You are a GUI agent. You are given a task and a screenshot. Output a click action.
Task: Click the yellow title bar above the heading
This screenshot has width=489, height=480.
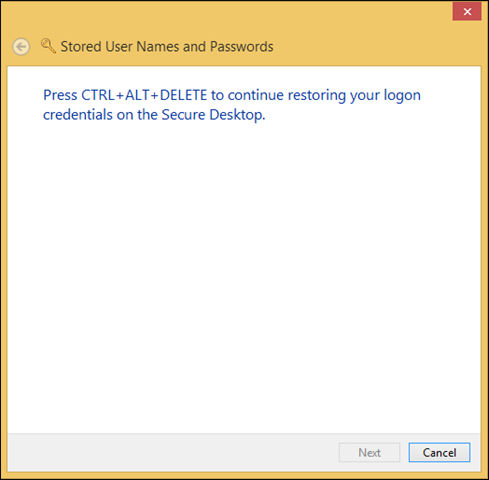[x=227, y=15]
